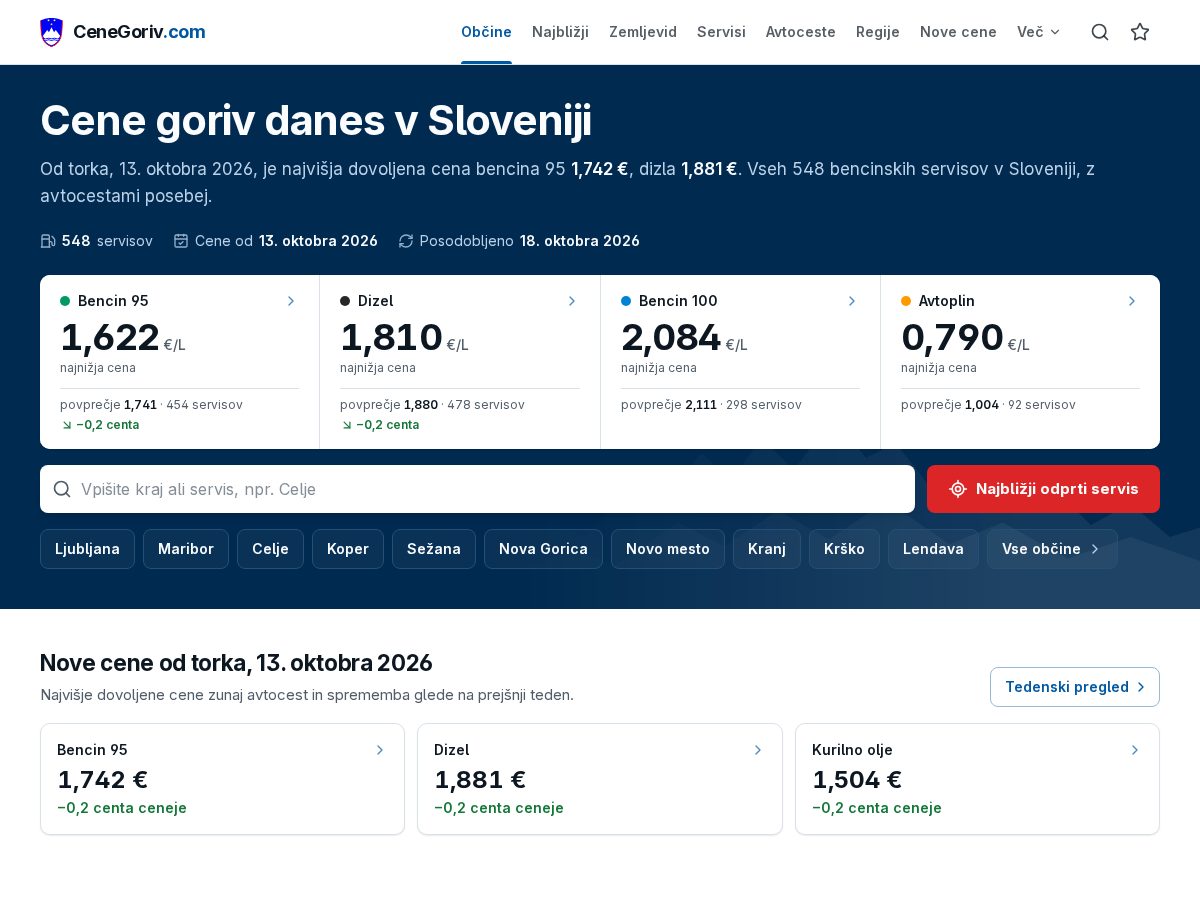Click the blue dot beside Bencin 100
Image resolution: width=1200 pixels, height=900 pixels.
click(626, 301)
